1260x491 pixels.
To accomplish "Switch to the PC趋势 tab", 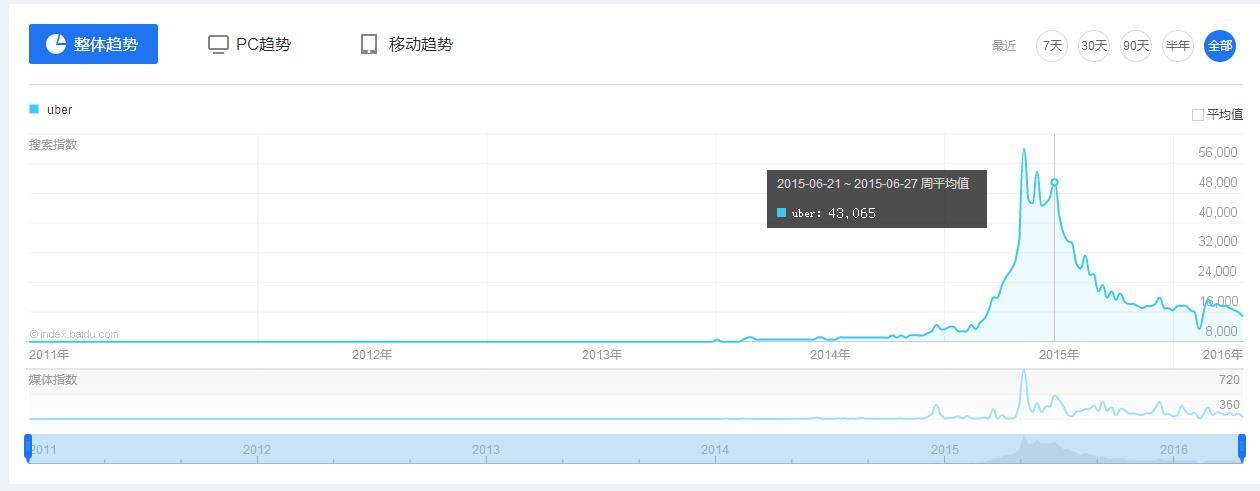I will coord(249,44).
